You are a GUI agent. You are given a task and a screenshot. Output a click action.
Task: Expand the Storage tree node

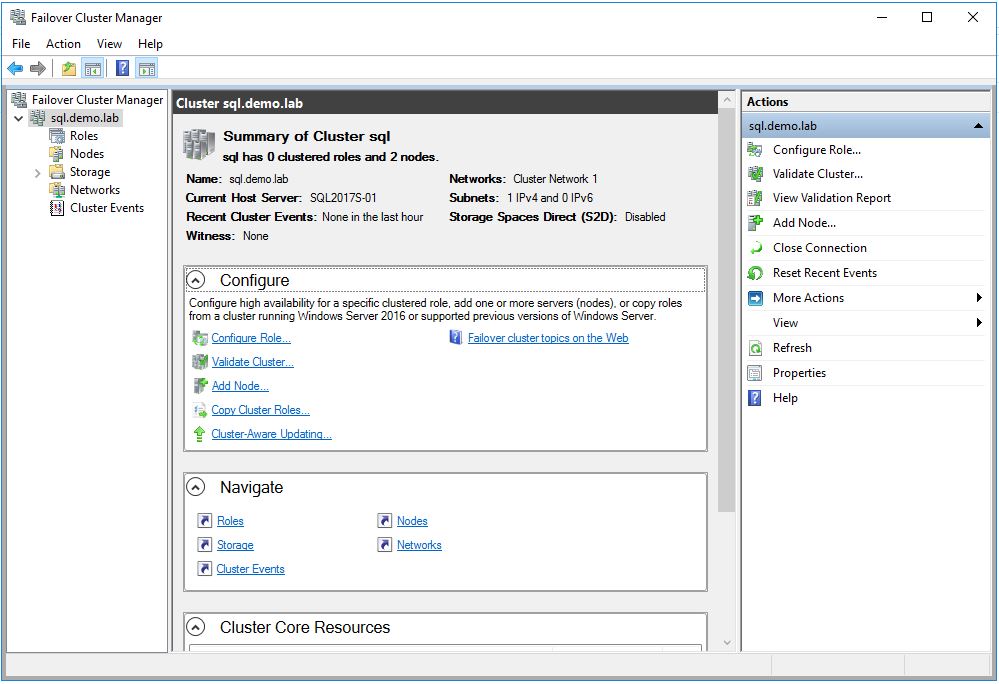click(x=38, y=173)
